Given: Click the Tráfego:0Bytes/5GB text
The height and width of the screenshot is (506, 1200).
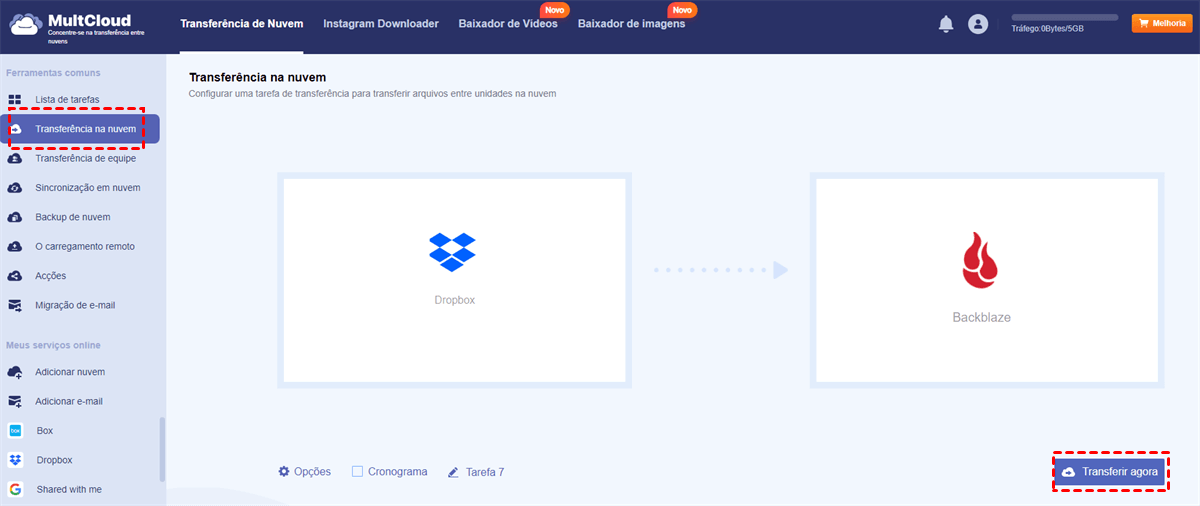Looking at the screenshot, I should (x=1047, y=29).
